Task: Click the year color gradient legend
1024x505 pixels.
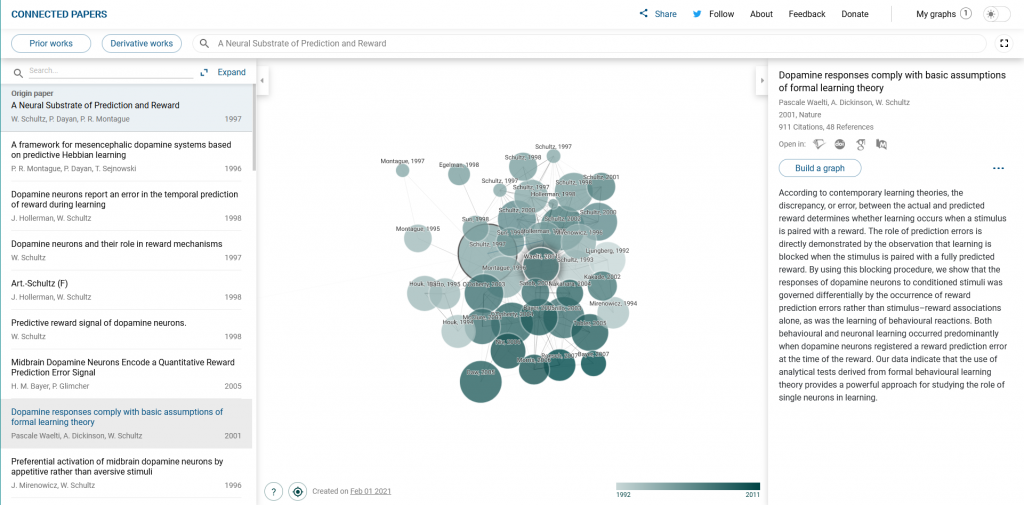Action: 688,487
